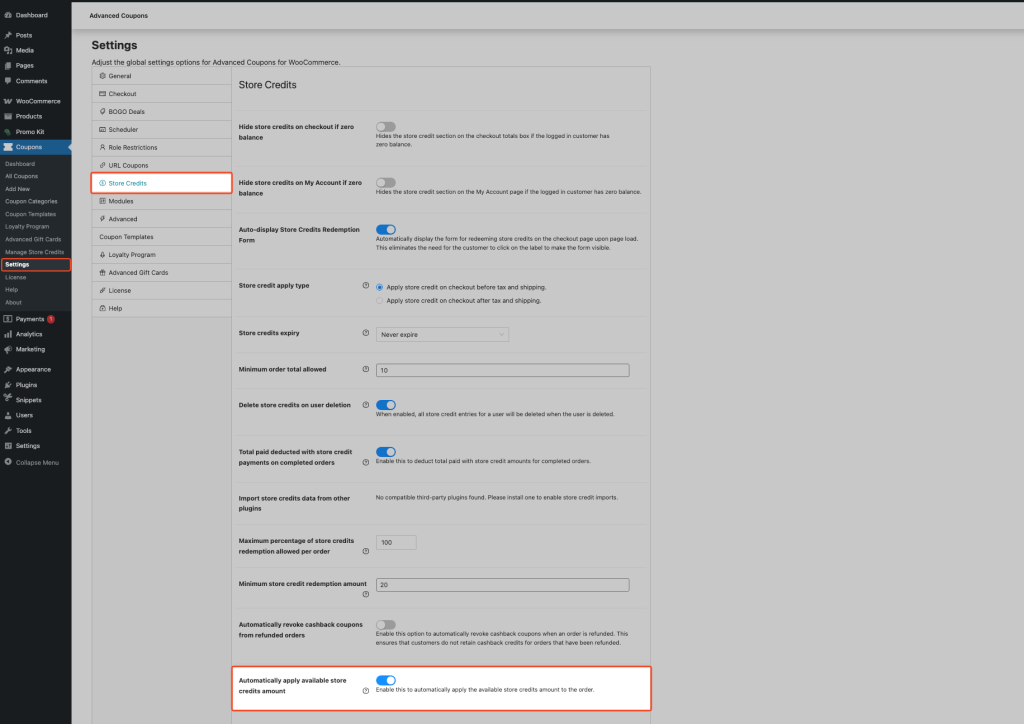
Task: Open the BOGO Deals settings tab
Action: click(x=161, y=112)
